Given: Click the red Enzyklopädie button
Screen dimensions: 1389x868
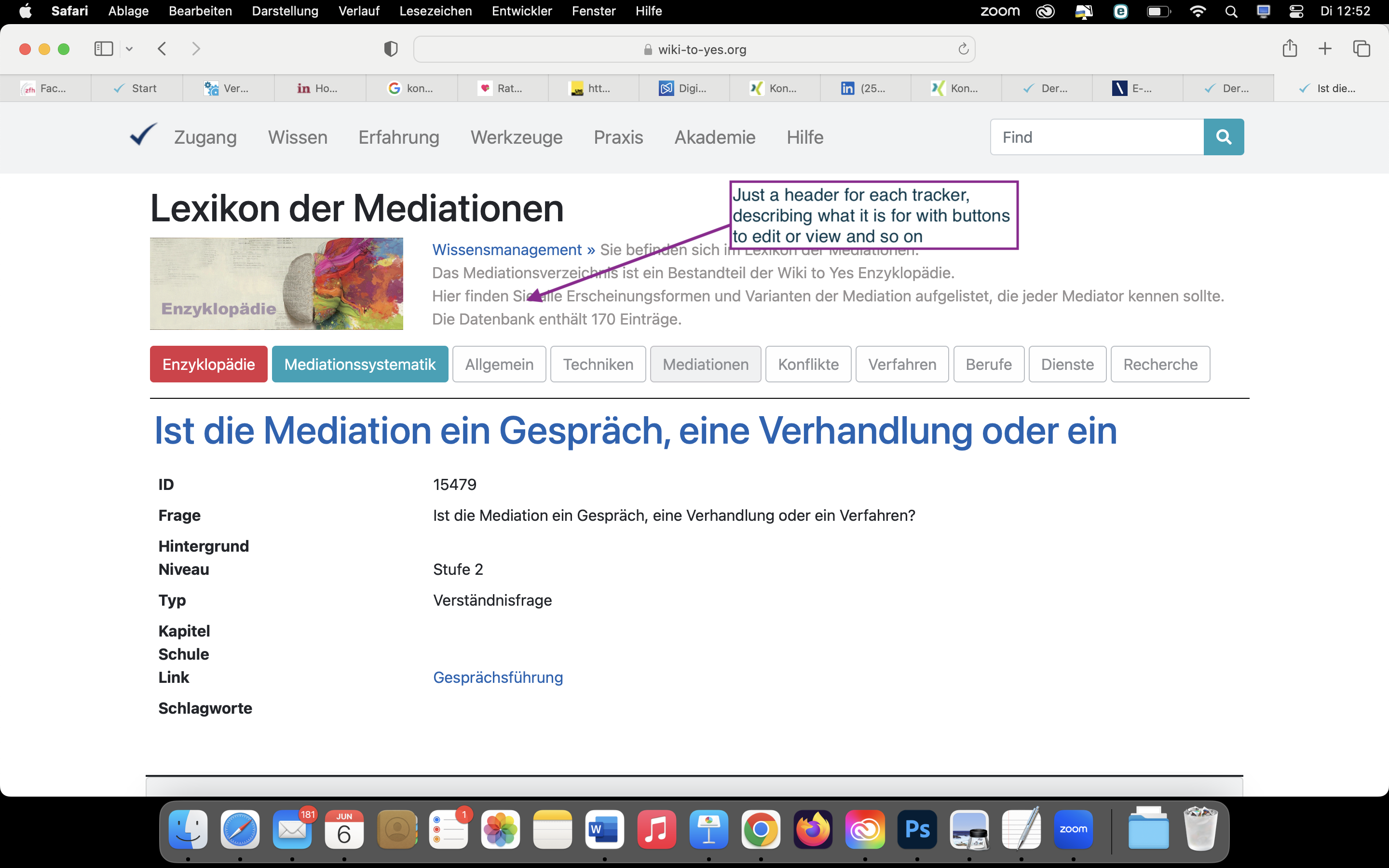Looking at the screenshot, I should [208, 364].
